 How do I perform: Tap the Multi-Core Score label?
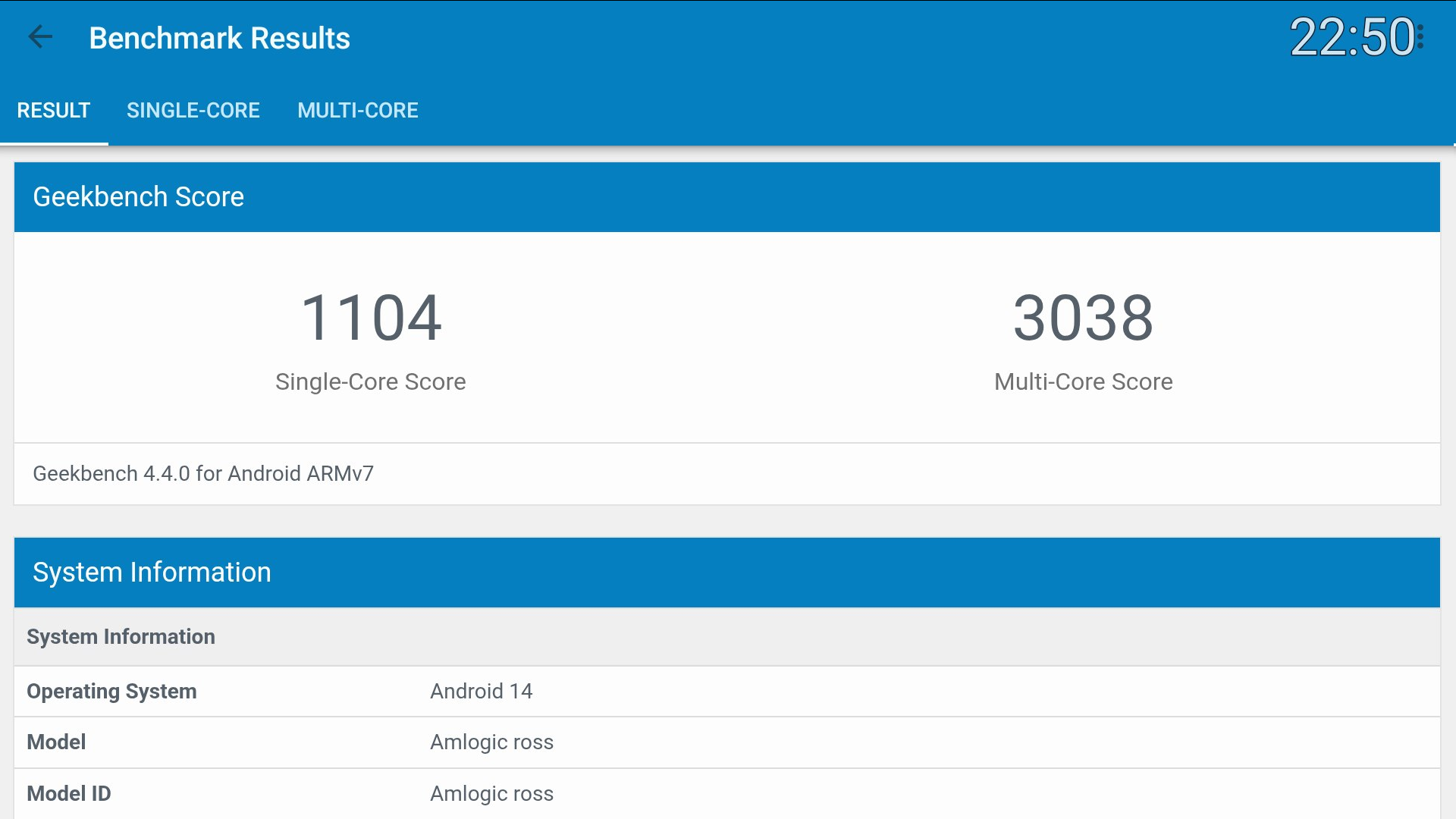coord(1083,381)
